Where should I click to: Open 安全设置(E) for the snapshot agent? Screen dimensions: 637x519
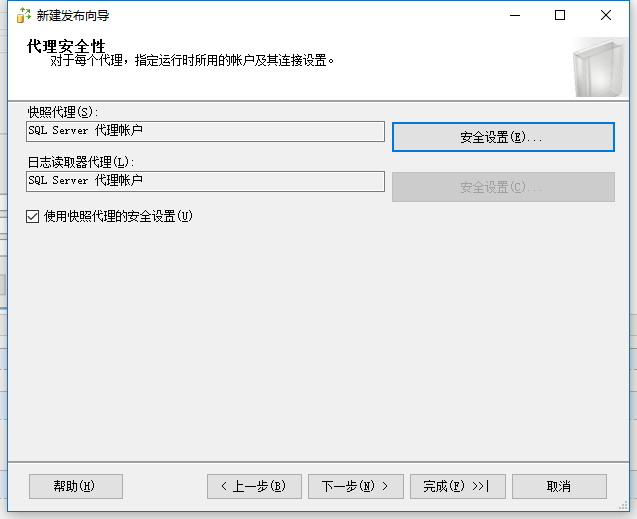click(502, 138)
